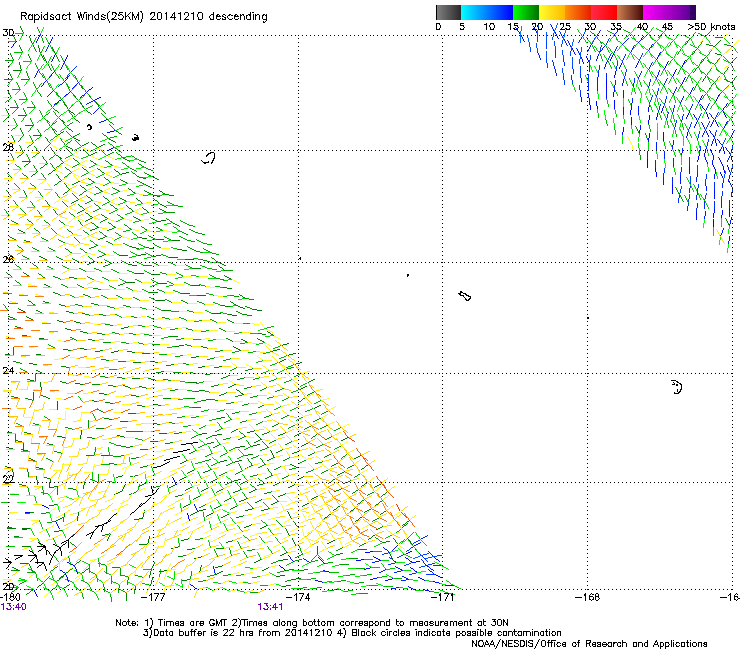The height and width of the screenshot is (650, 740).
Task: Click the island outline just below 28N near -176
Action: point(209,158)
